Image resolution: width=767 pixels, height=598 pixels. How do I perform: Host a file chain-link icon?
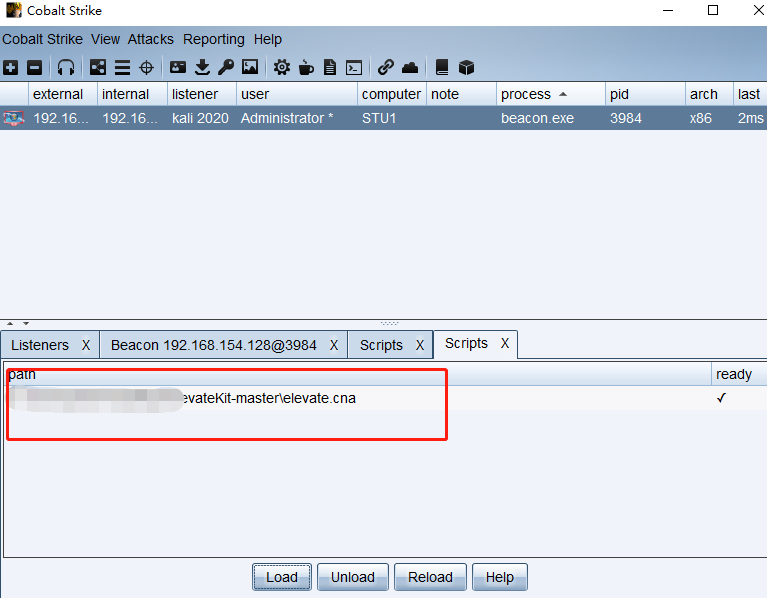[x=386, y=67]
